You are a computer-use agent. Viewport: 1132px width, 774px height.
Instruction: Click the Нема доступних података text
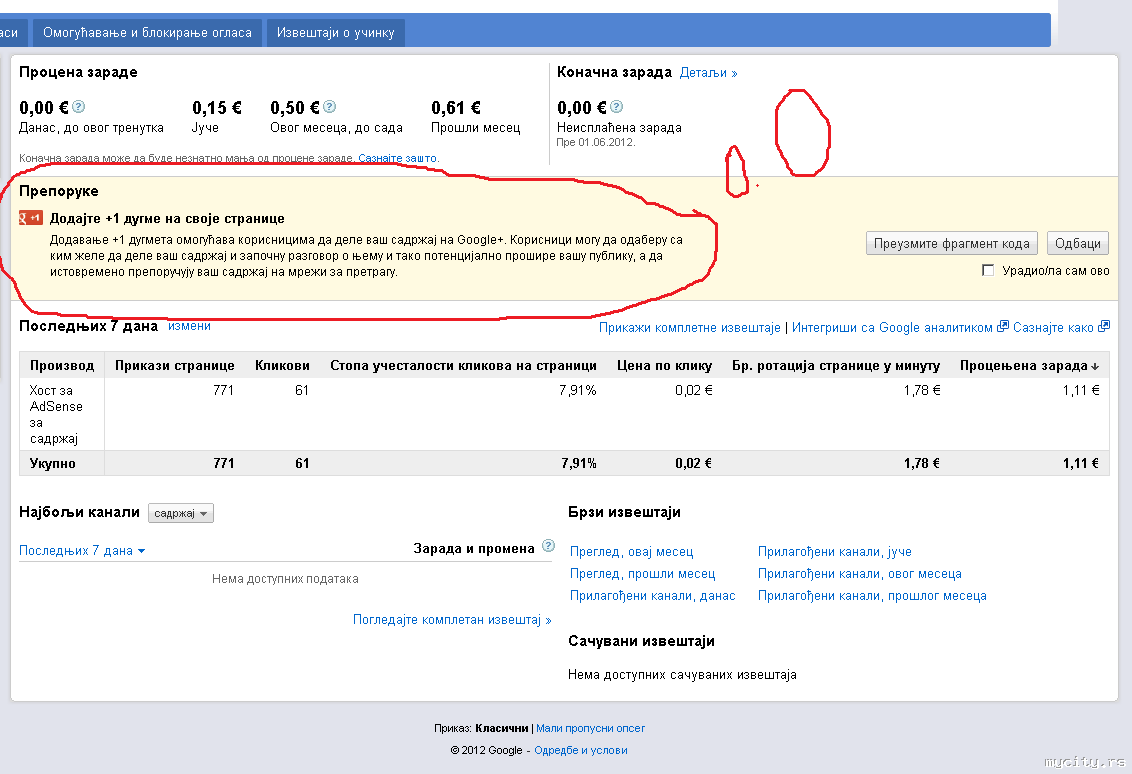285,578
